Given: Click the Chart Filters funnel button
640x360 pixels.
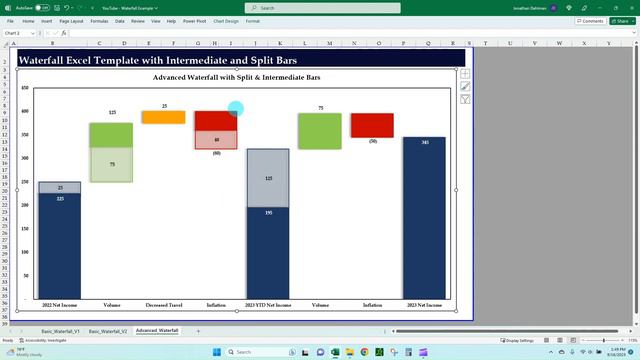Looking at the screenshot, I should pos(465,99).
